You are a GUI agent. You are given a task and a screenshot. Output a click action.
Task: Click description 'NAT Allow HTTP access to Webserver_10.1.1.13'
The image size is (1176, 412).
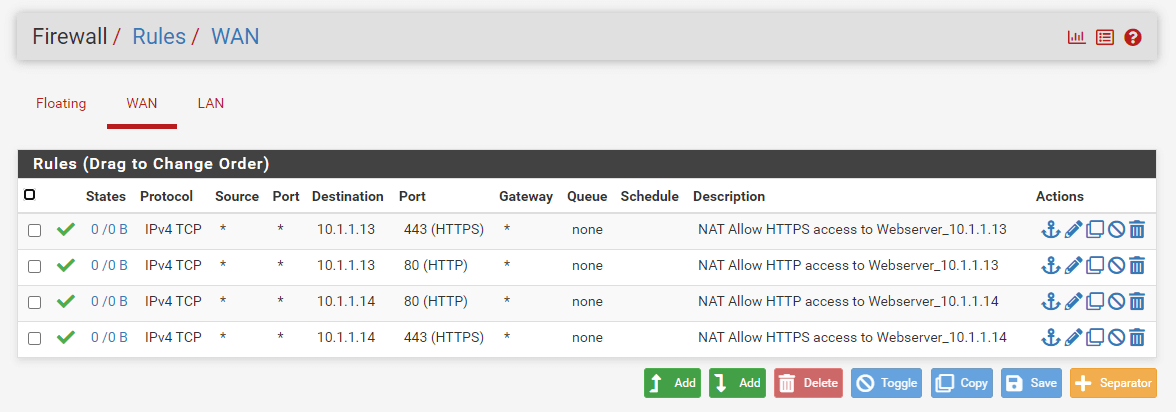pos(848,265)
